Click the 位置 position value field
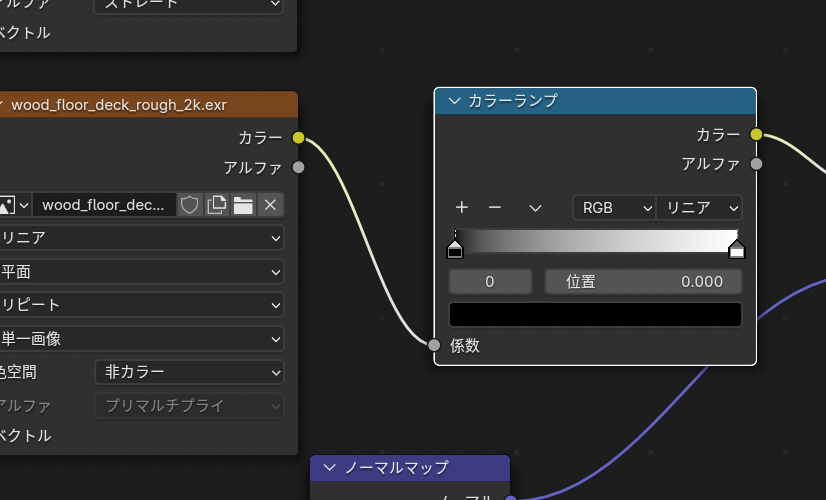This screenshot has height=500, width=826. coord(643,282)
